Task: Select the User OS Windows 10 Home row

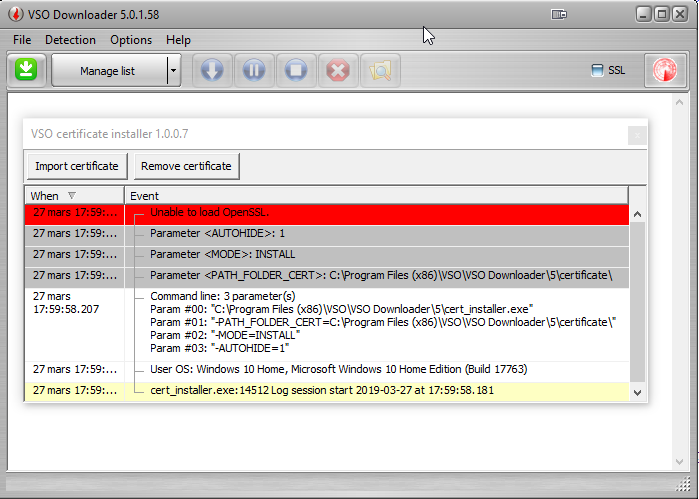Action: point(327,370)
